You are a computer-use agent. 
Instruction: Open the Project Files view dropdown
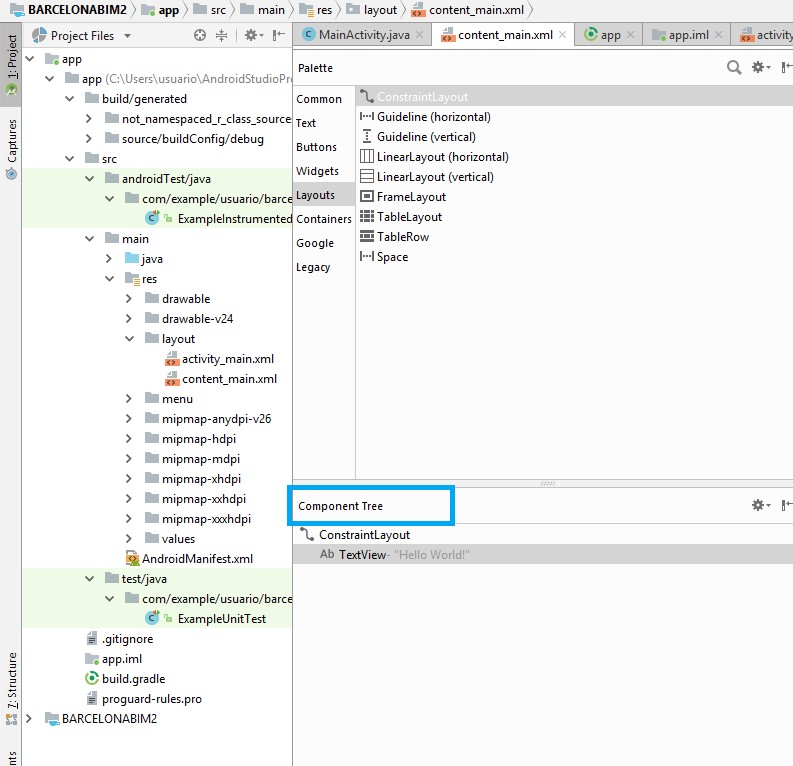click(127, 36)
